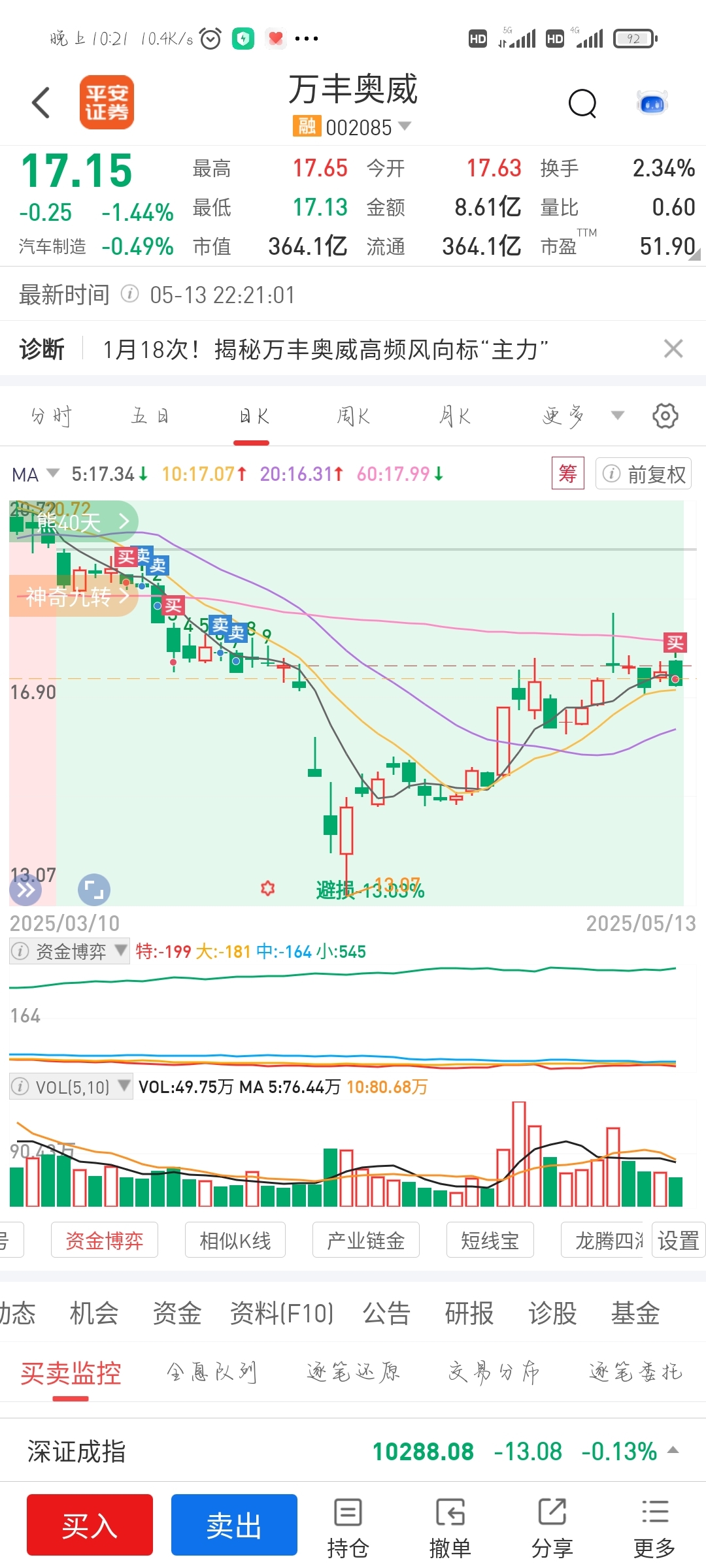Tap the 汽车制造 sector label
The height and width of the screenshot is (1568, 706).
coord(52,247)
